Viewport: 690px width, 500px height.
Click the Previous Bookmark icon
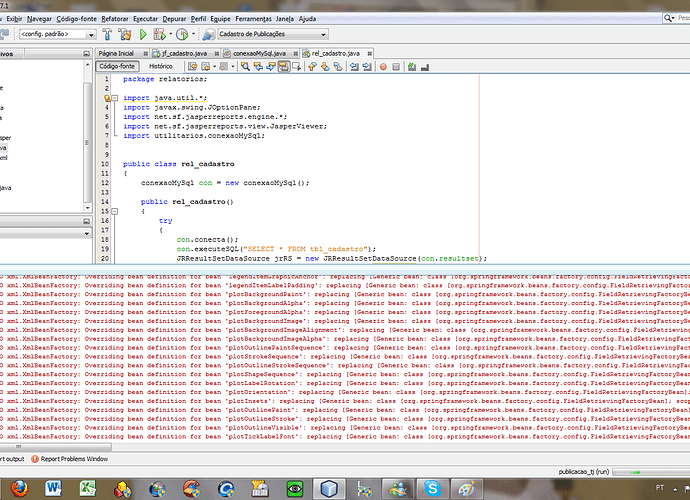point(312,66)
